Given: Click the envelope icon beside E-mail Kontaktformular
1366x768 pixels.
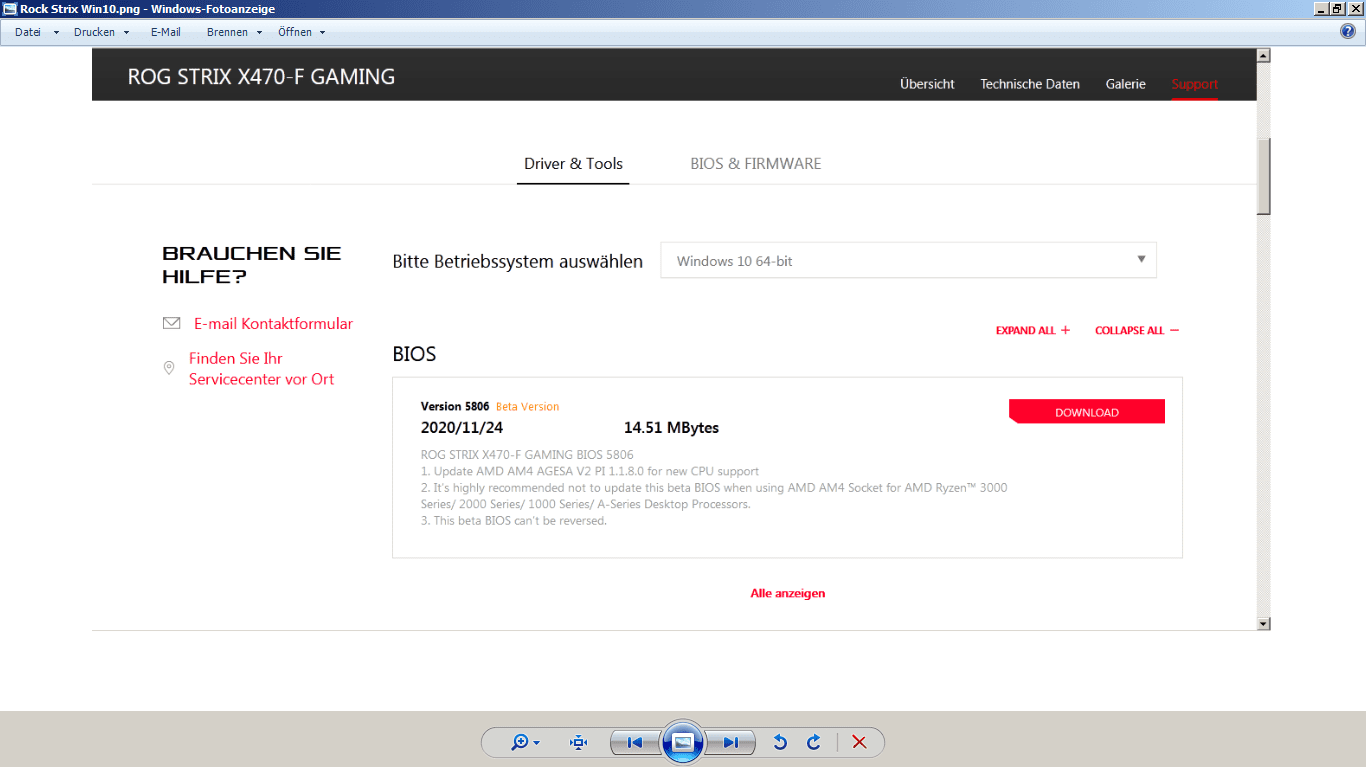Looking at the screenshot, I should click(x=171, y=323).
